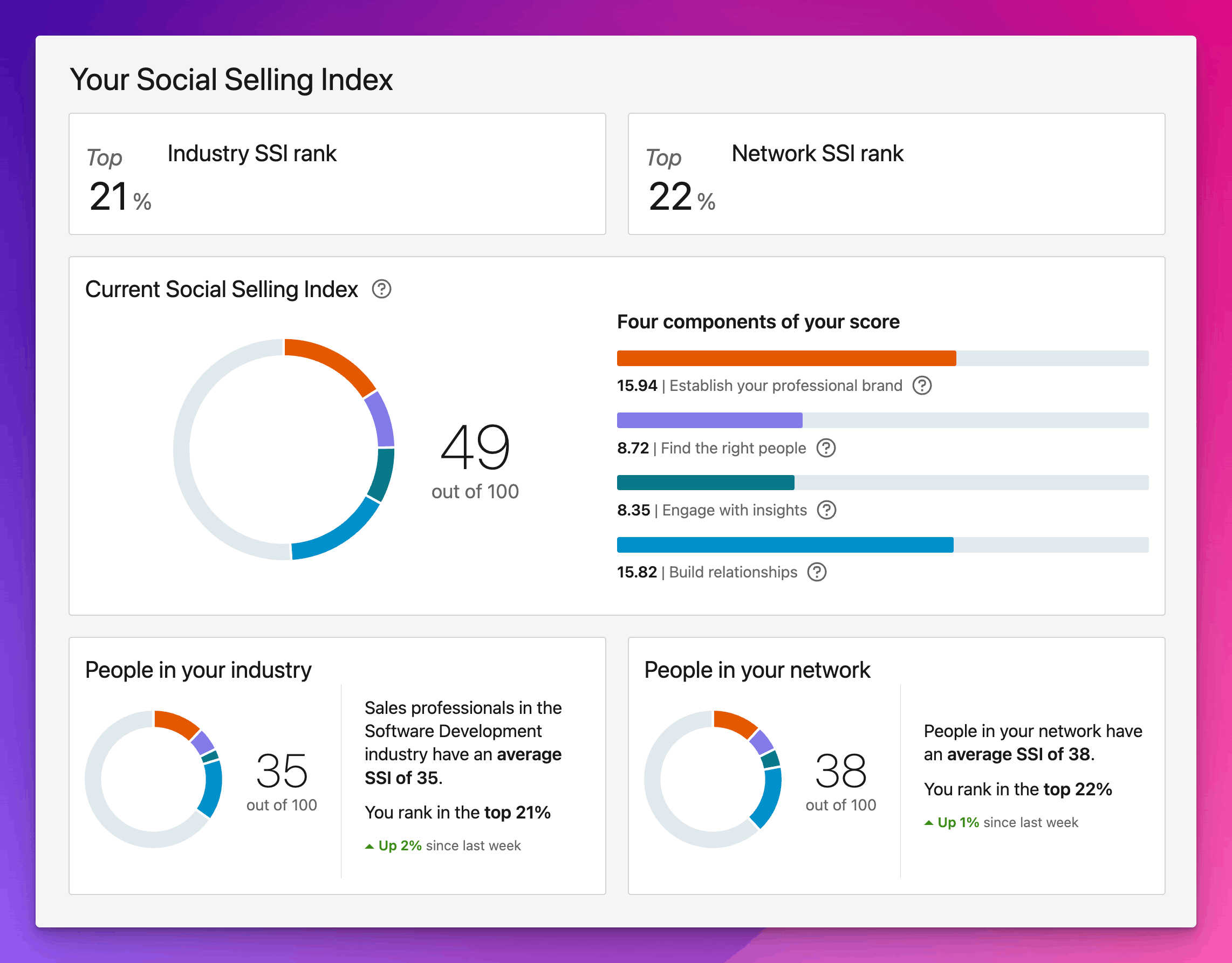Click the score 49 out of 100

[x=475, y=460]
